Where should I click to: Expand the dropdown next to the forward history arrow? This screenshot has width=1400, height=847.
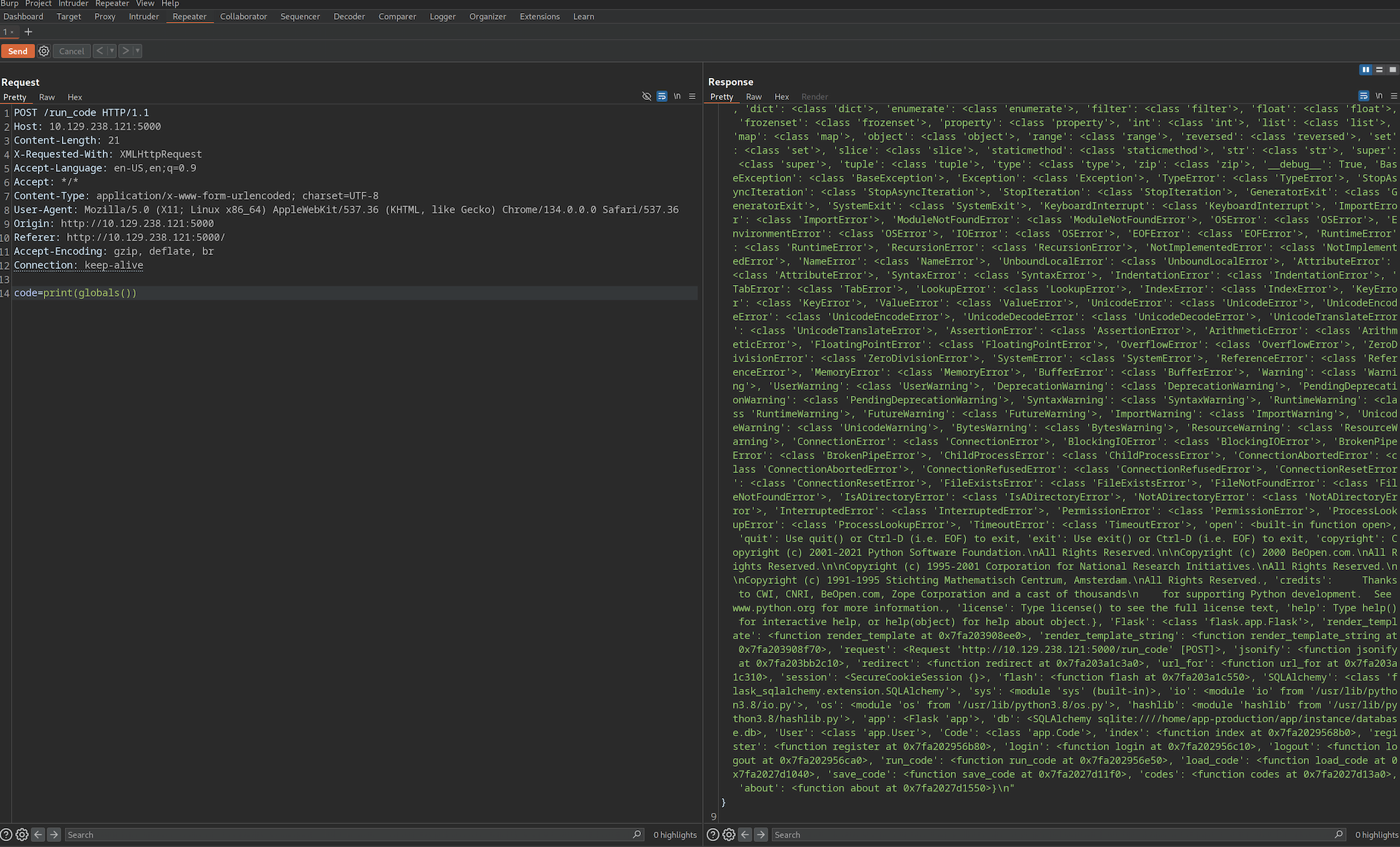[x=136, y=51]
